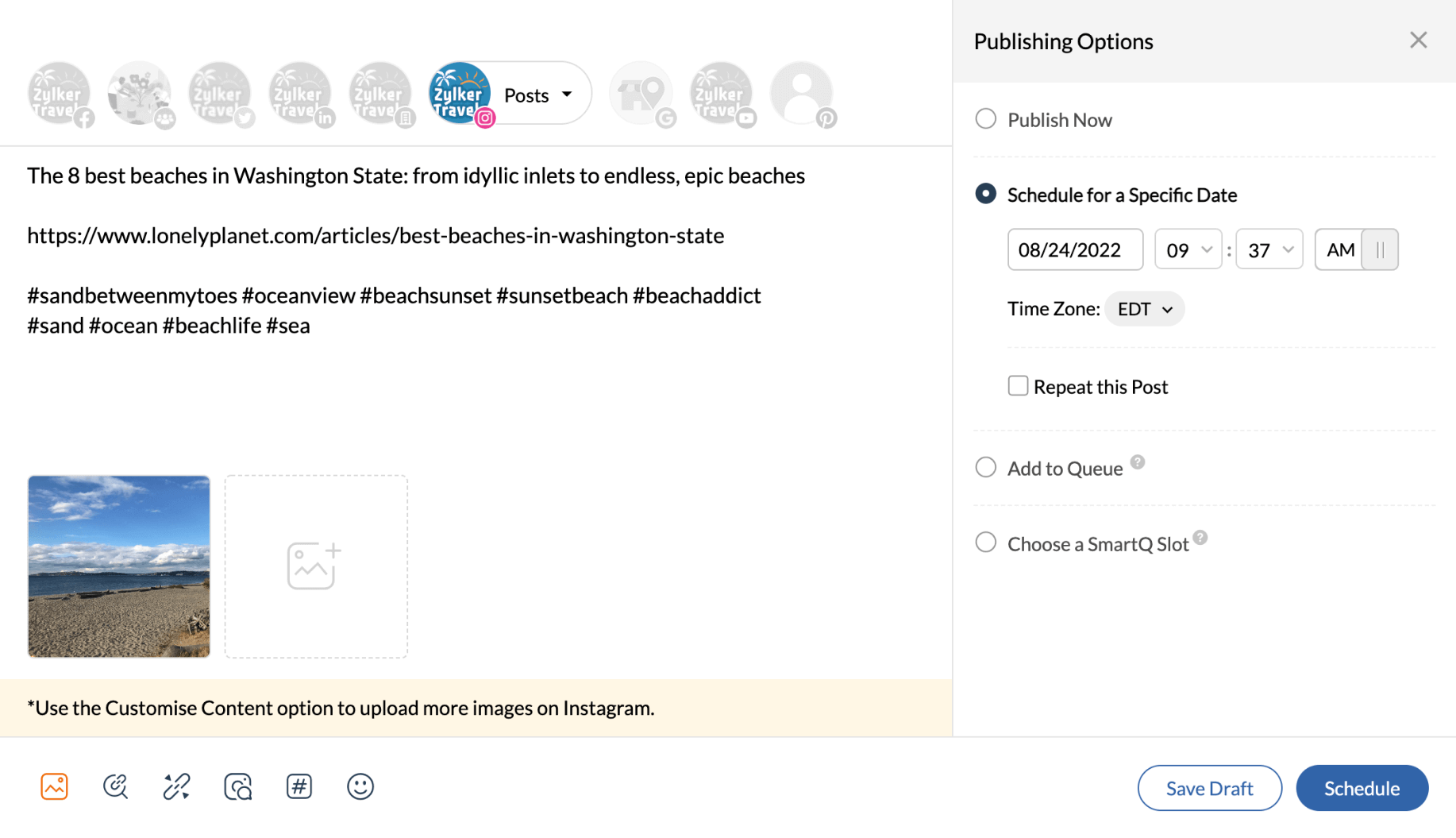This screenshot has width=1456, height=838.
Task: Click the post headline about Washington beaches
Action: click(x=416, y=176)
